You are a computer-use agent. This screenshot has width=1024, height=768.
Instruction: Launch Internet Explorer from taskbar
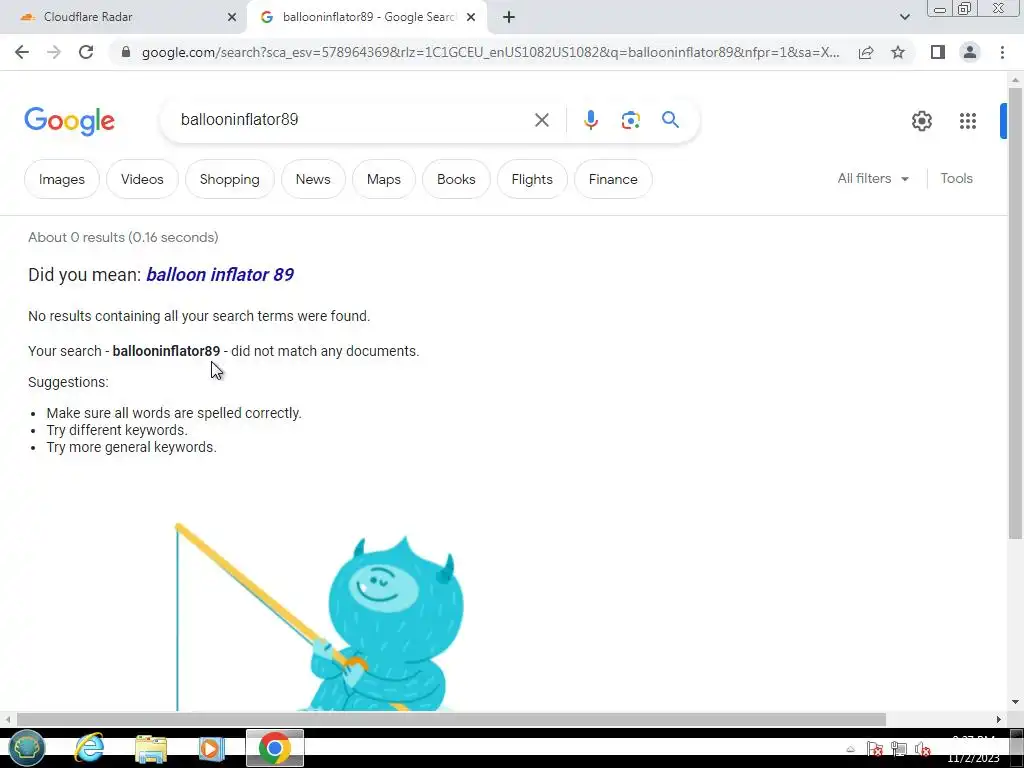pyautogui.click(x=89, y=748)
